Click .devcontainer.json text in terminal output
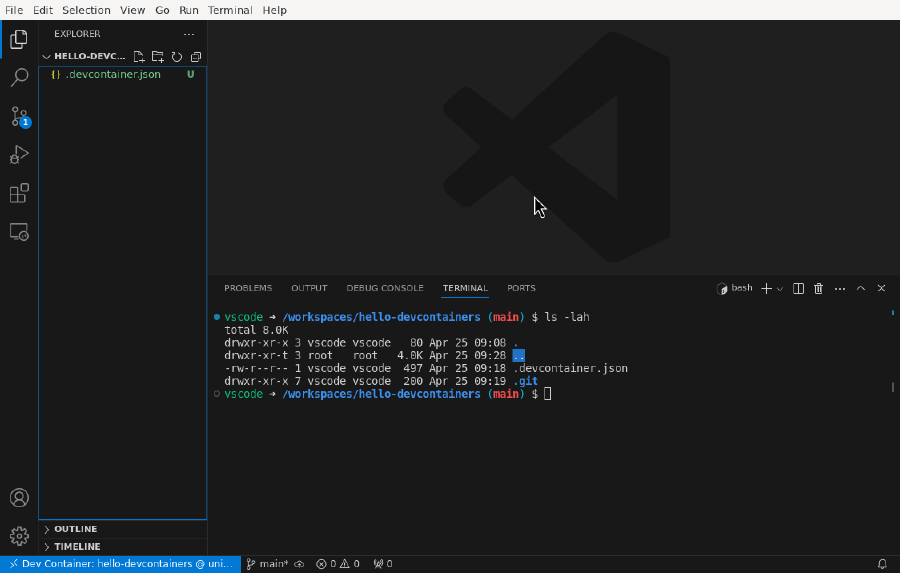The height and width of the screenshot is (573, 900). point(570,369)
